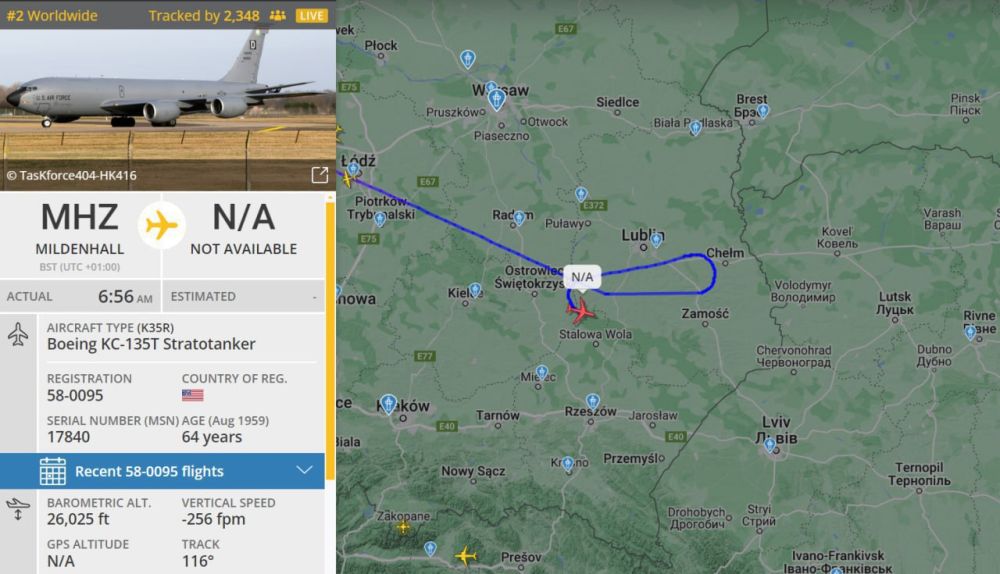Click the LIVE badge
1000x574 pixels.
click(x=311, y=15)
